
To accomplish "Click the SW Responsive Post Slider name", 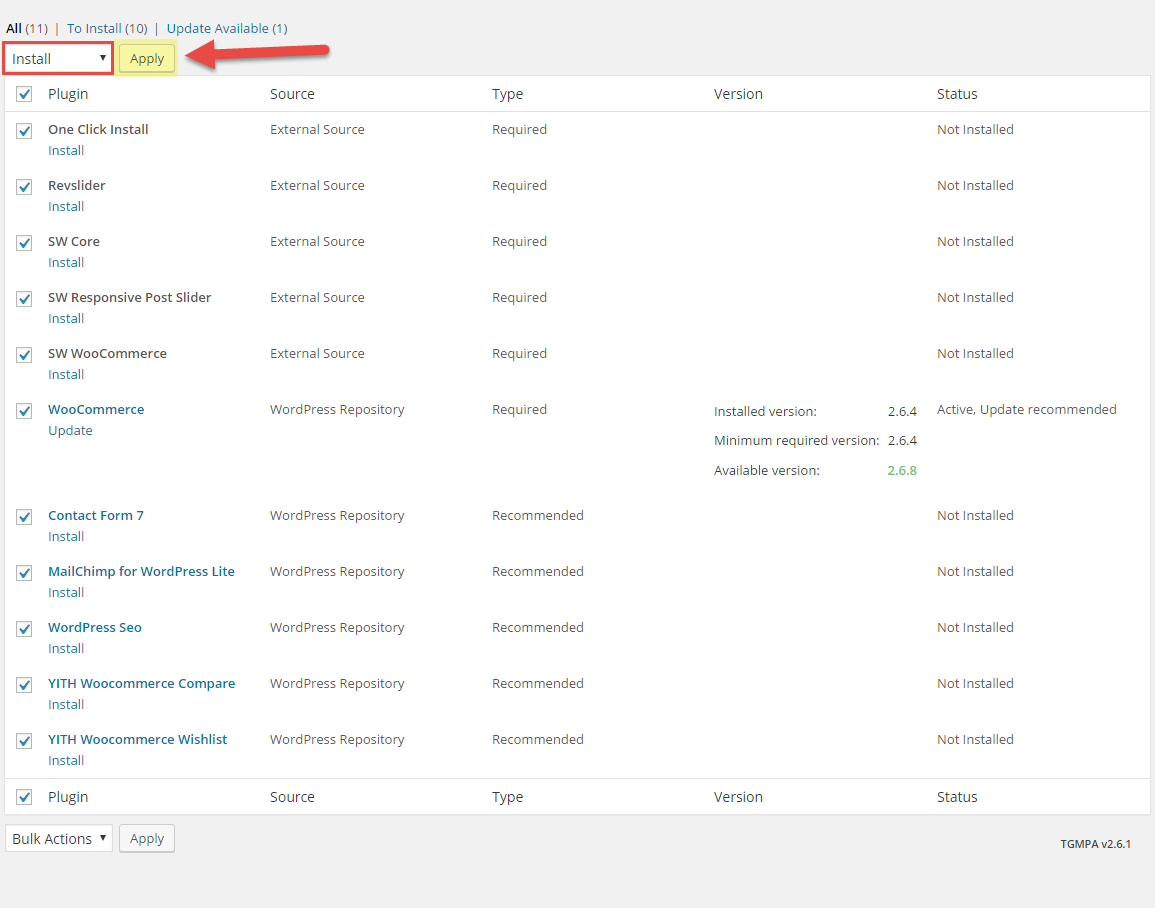I will (130, 298).
